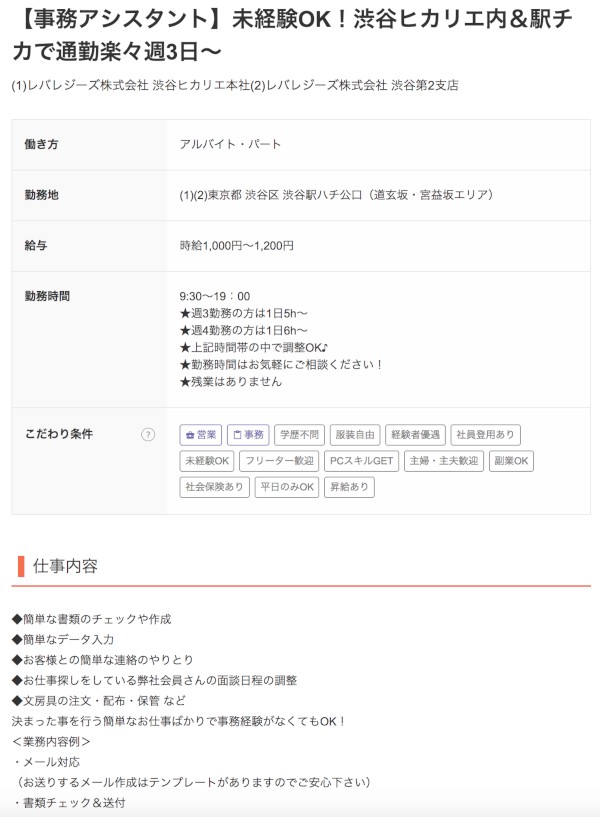This screenshot has width=600, height=817.
Task: Click the 昇給あり condition tag
Action: click(349, 487)
